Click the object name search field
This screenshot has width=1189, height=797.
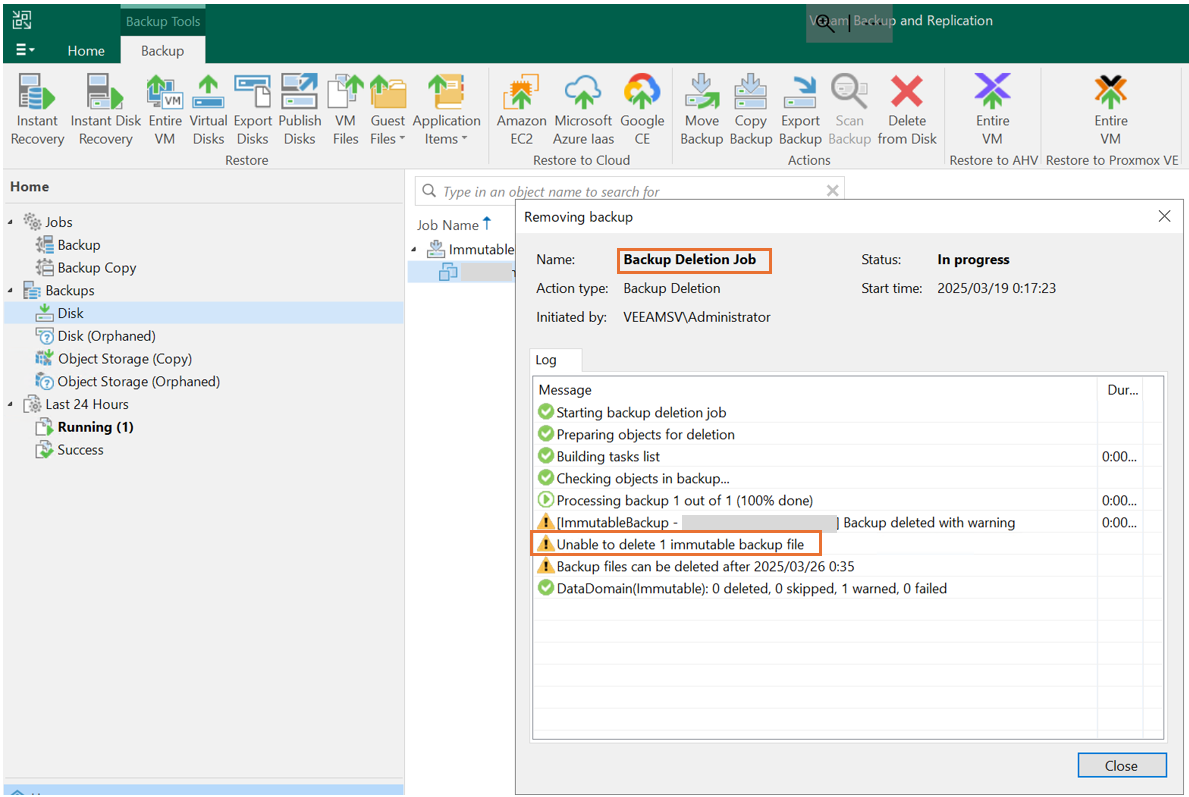pos(629,191)
